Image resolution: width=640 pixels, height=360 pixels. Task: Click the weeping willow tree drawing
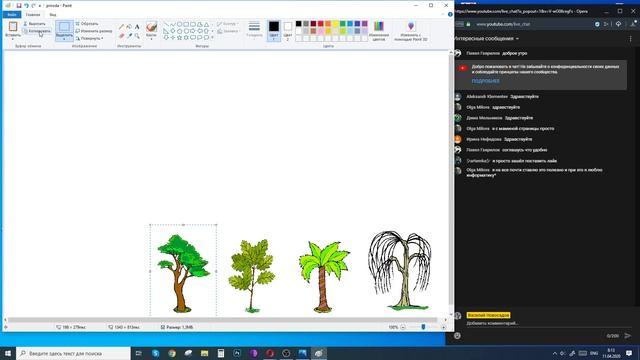(400, 270)
